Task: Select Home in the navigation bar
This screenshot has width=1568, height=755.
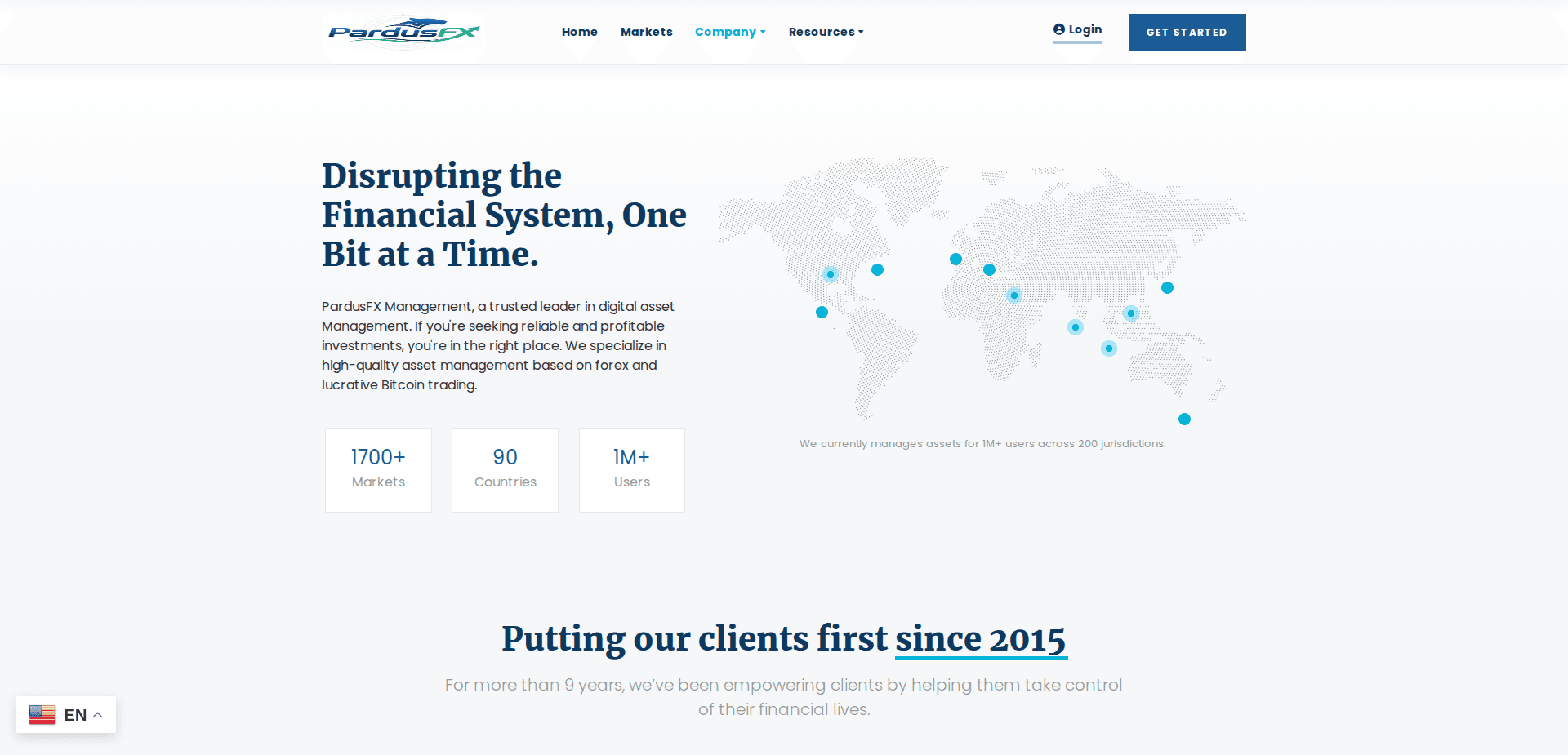Action: coord(579,32)
